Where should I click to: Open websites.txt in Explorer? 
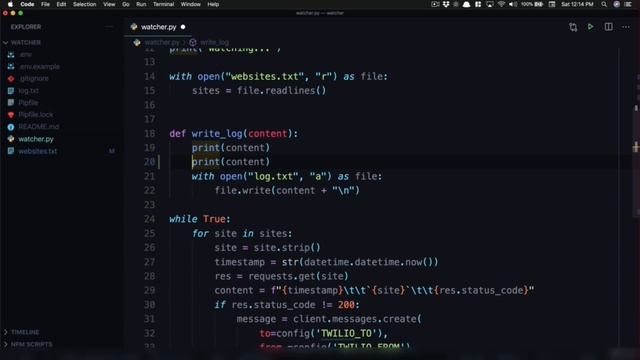pyautogui.click(x=38, y=151)
